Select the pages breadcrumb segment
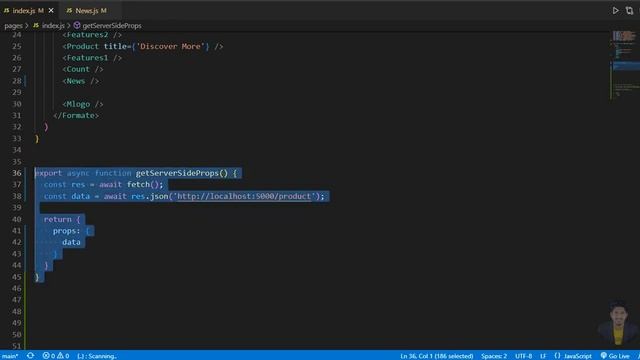The height and width of the screenshot is (360, 640). [13, 26]
